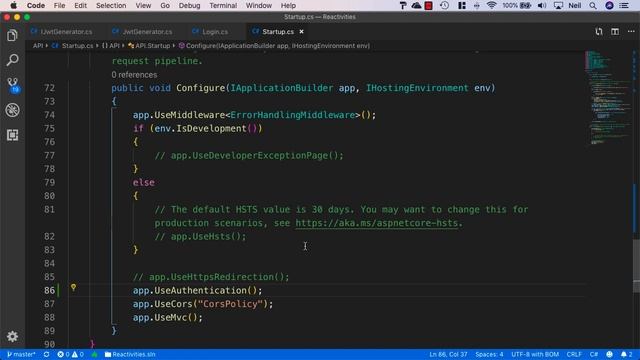Click the synchronize changes icon in status bar

(x=47, y=354)
